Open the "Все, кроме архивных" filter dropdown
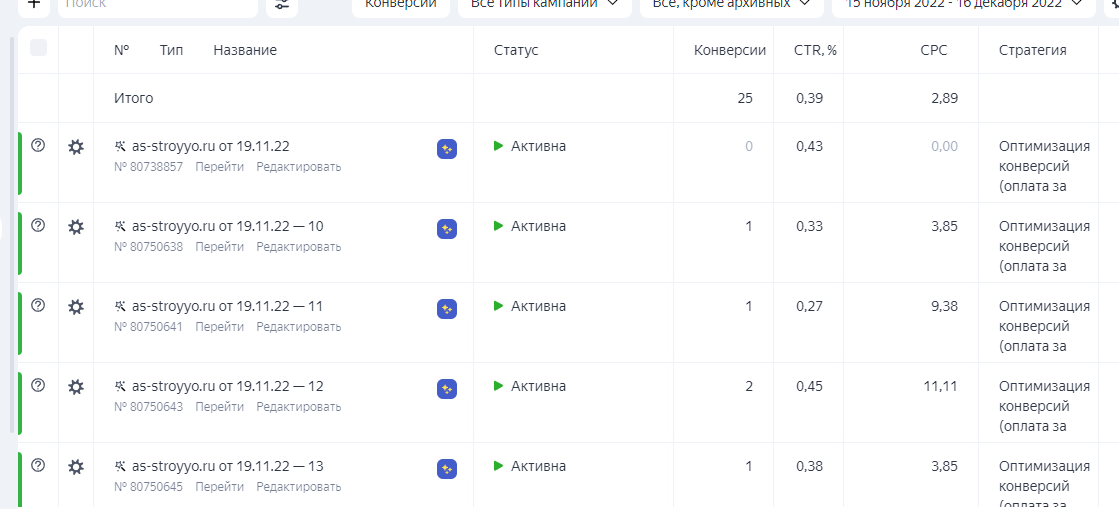This screenshot has height=509, width=1119. (730, 4)
